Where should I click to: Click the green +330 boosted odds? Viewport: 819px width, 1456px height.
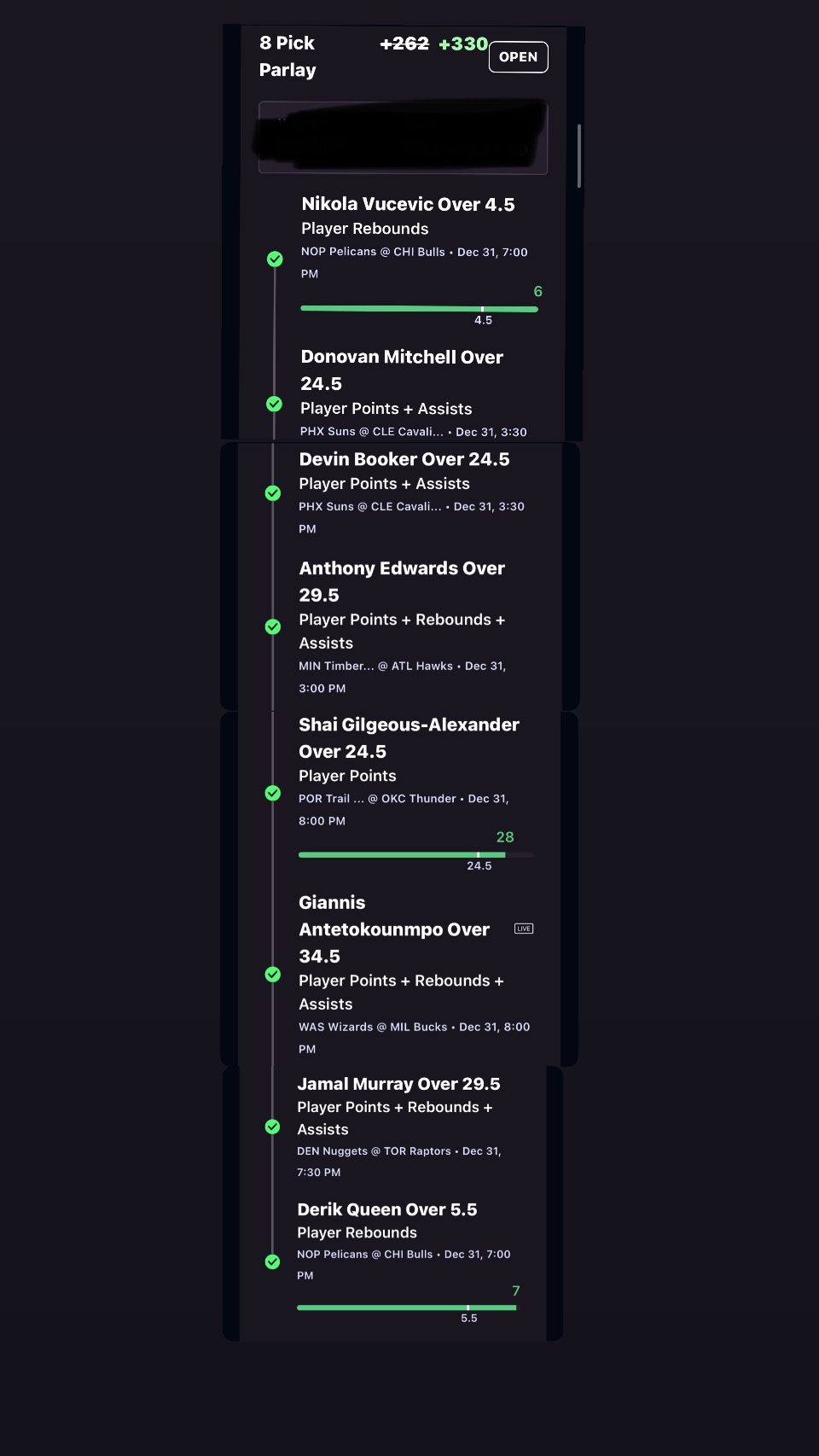[x=463, y=44]
